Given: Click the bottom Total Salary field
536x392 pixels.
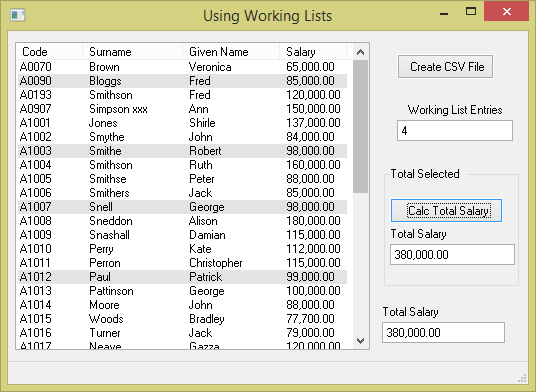Looking at the screenshot, I should [x=443, y=332].
